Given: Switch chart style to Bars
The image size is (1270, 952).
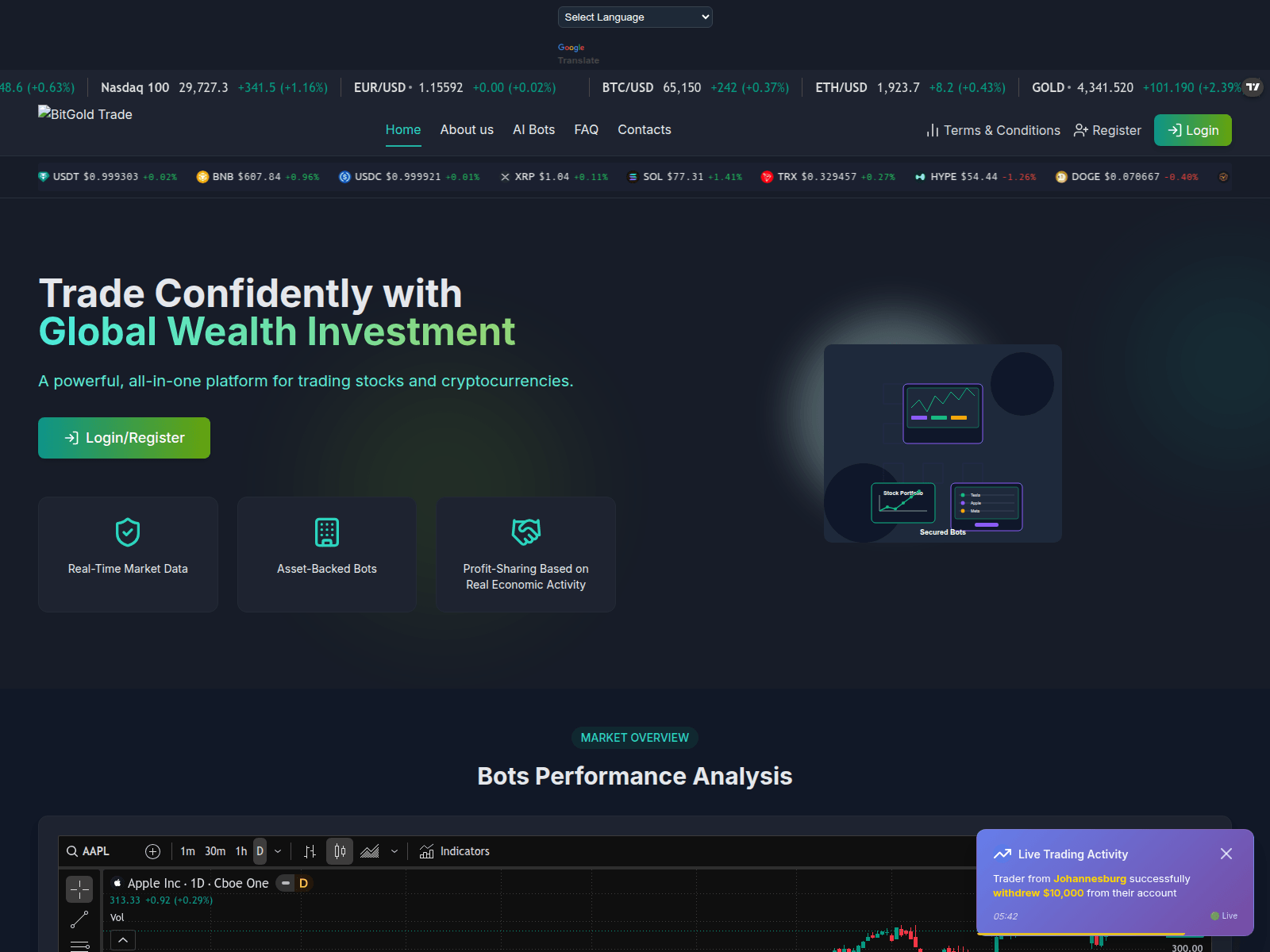Looking at the screenshot, I should [x=310, y=851].
